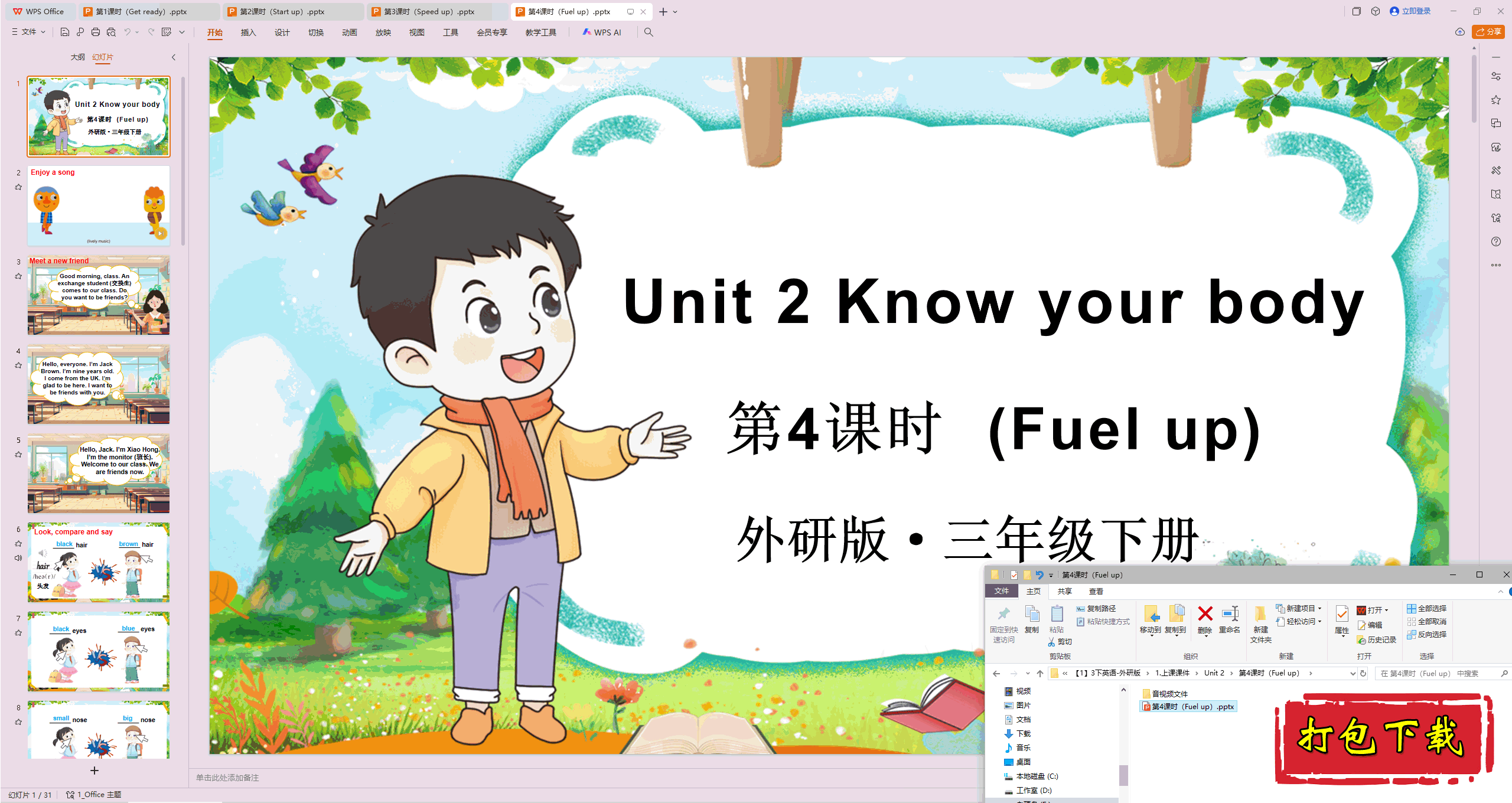Screen dimensions: 1512x803
Task: Open the search magnifier in WPS ribbon
Action: tap(649, 32)
